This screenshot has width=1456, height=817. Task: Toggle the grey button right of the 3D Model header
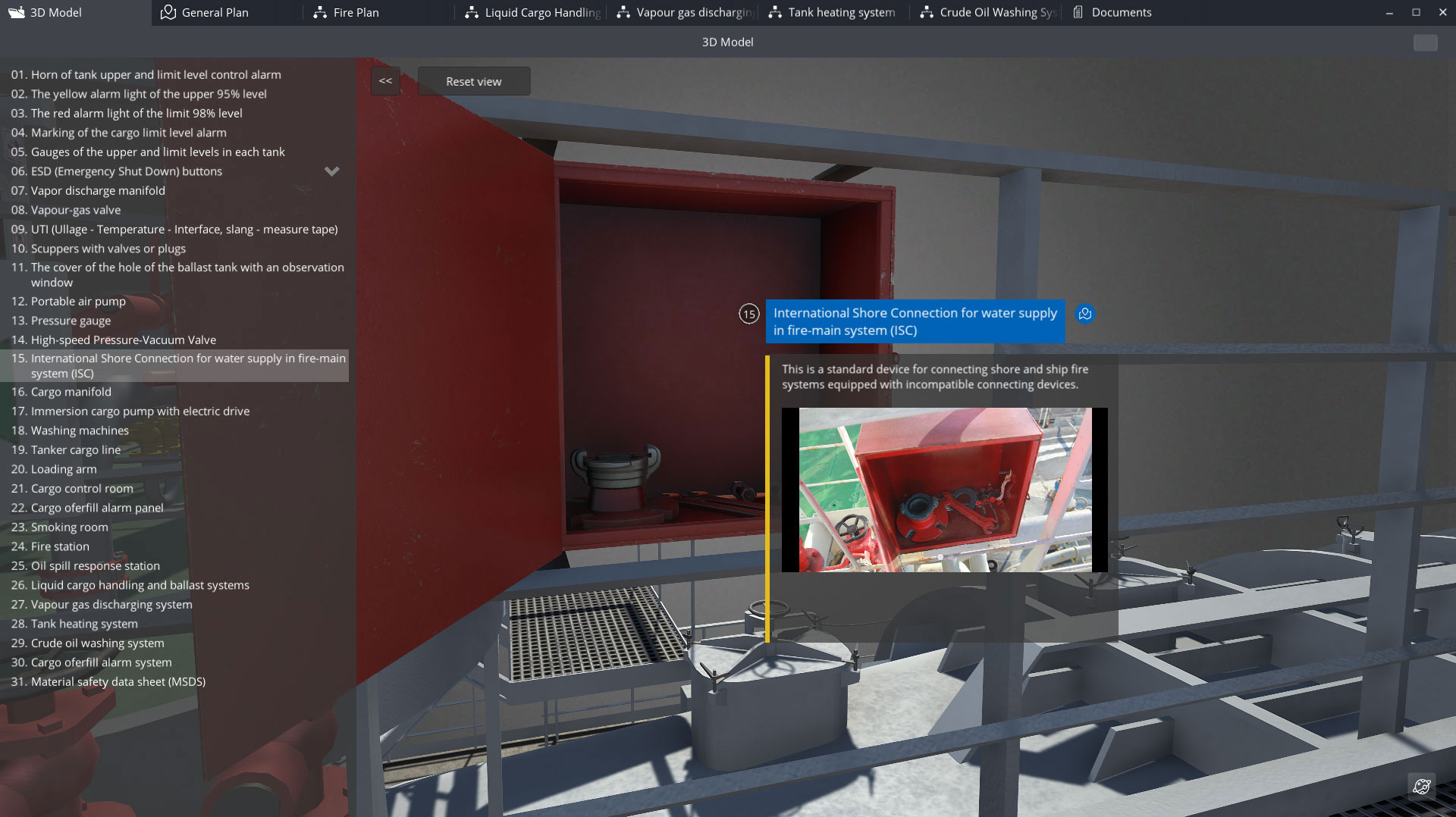pyautogui.click(x=1425, y=42)
